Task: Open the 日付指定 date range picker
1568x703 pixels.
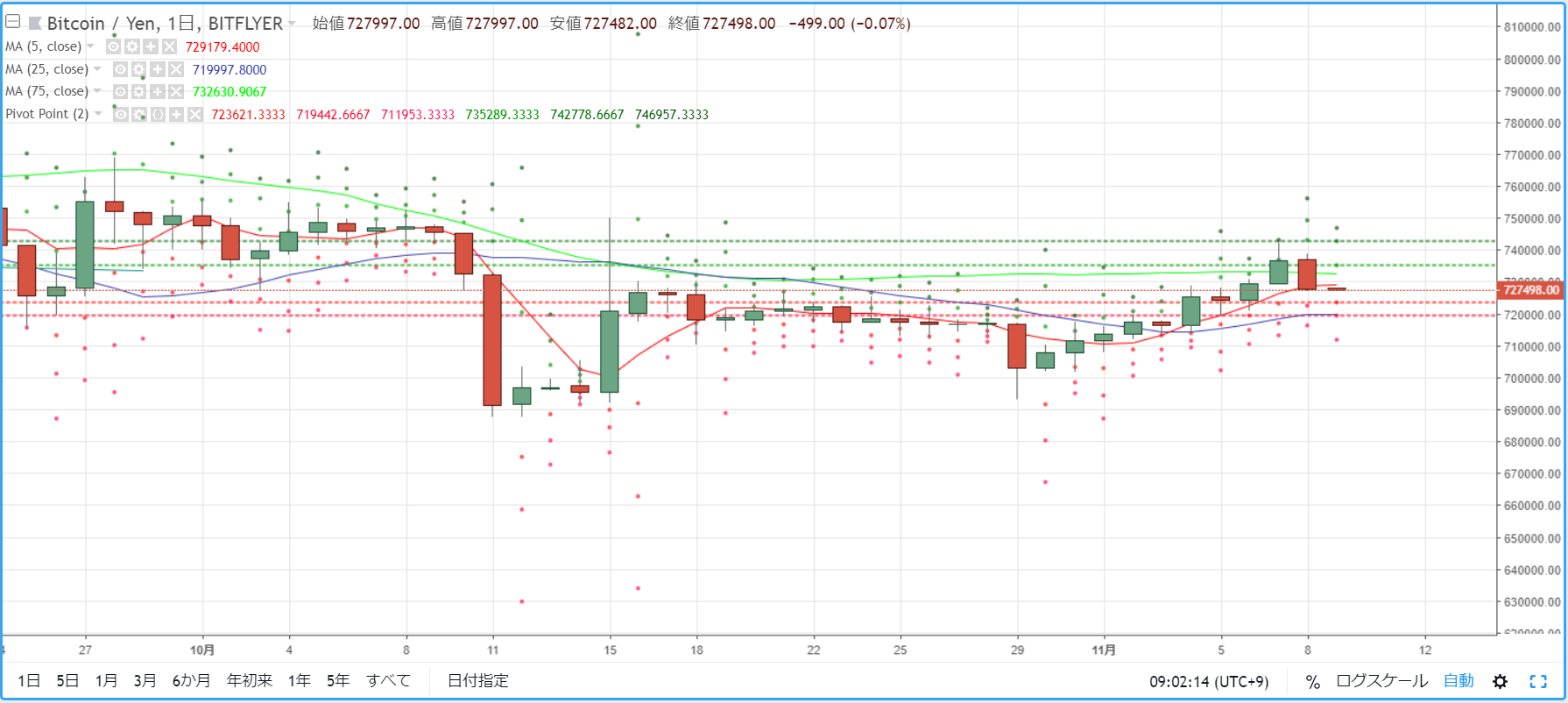Action: click(477, 681)
